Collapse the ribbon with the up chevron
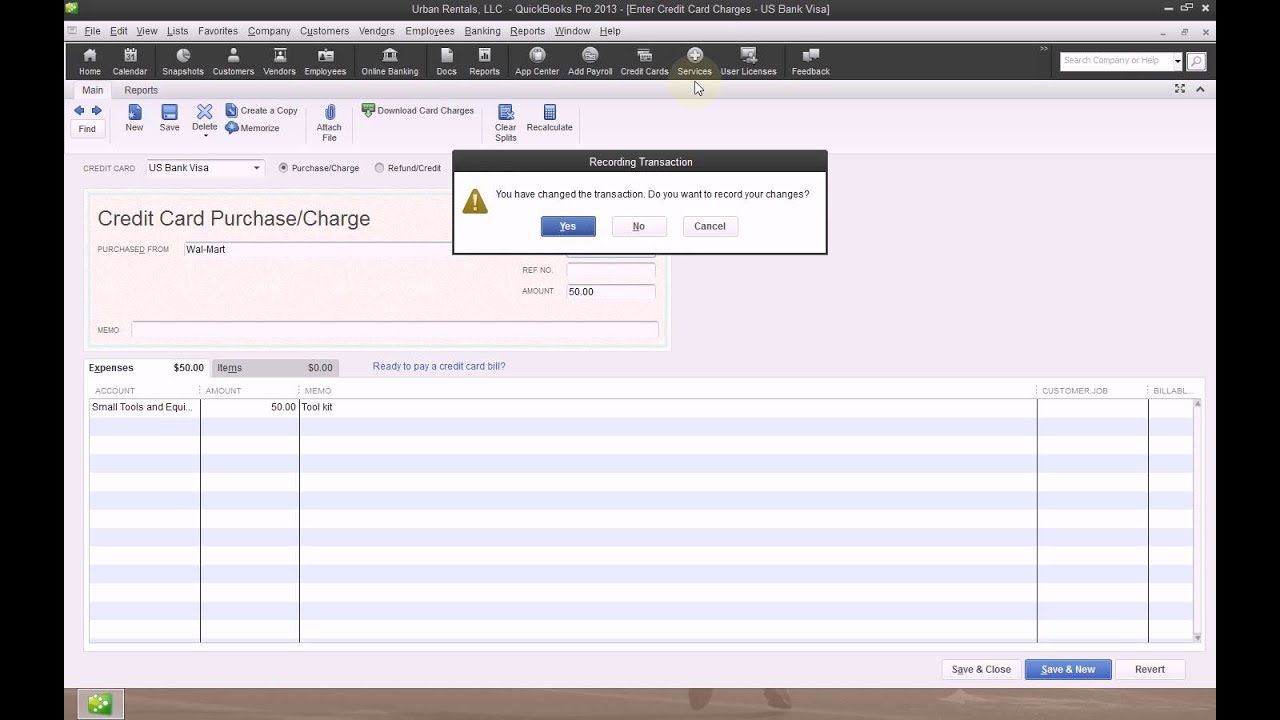Viewport: 1280px width, 720px height. tap(1200, 89)
